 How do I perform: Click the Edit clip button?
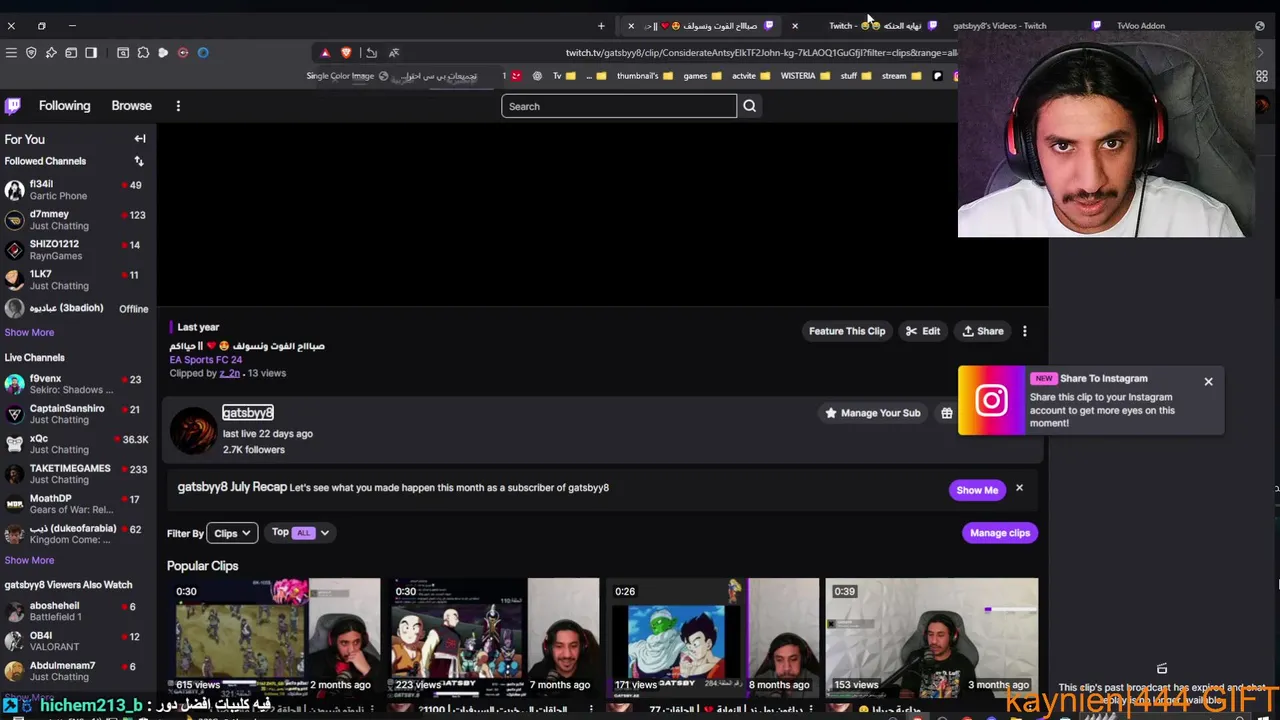pyautogui.click(x=923, y=331)
